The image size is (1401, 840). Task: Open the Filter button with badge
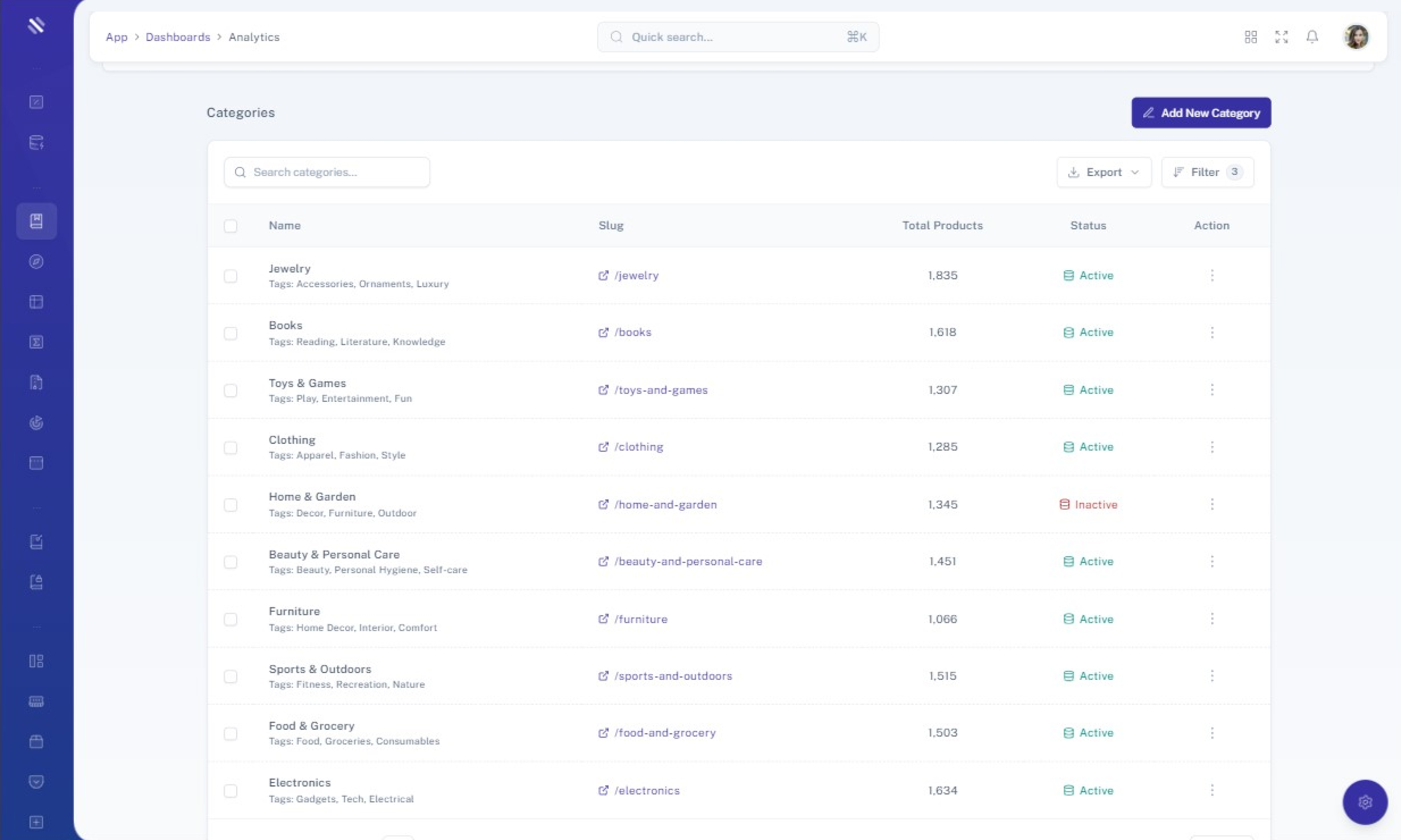1207,172
